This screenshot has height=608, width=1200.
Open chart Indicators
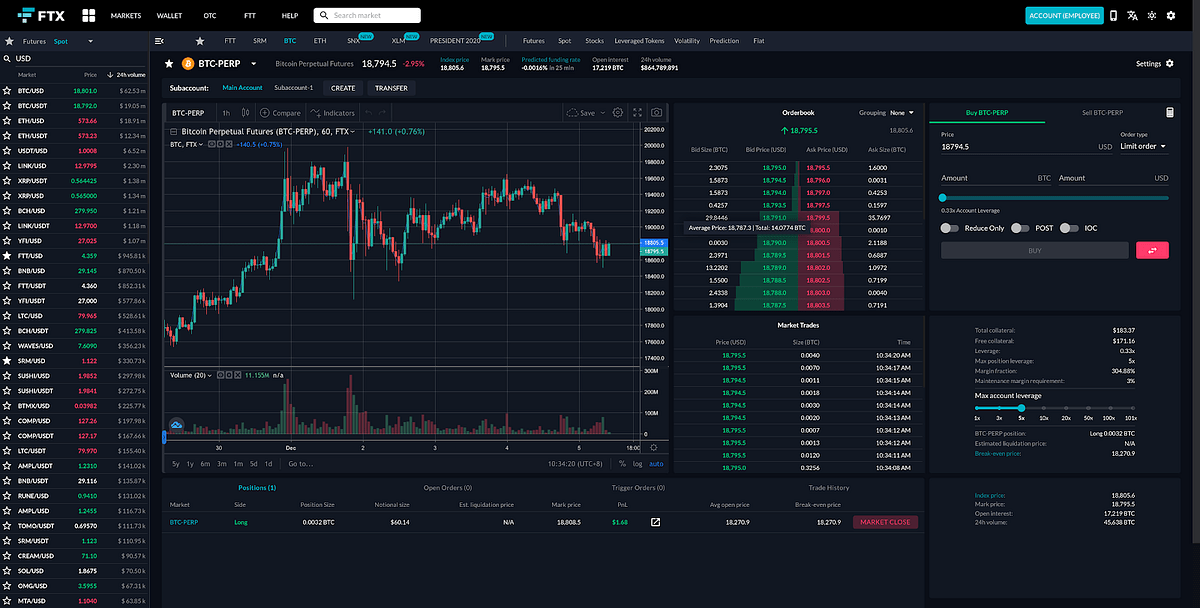click(x=333, y=113)
